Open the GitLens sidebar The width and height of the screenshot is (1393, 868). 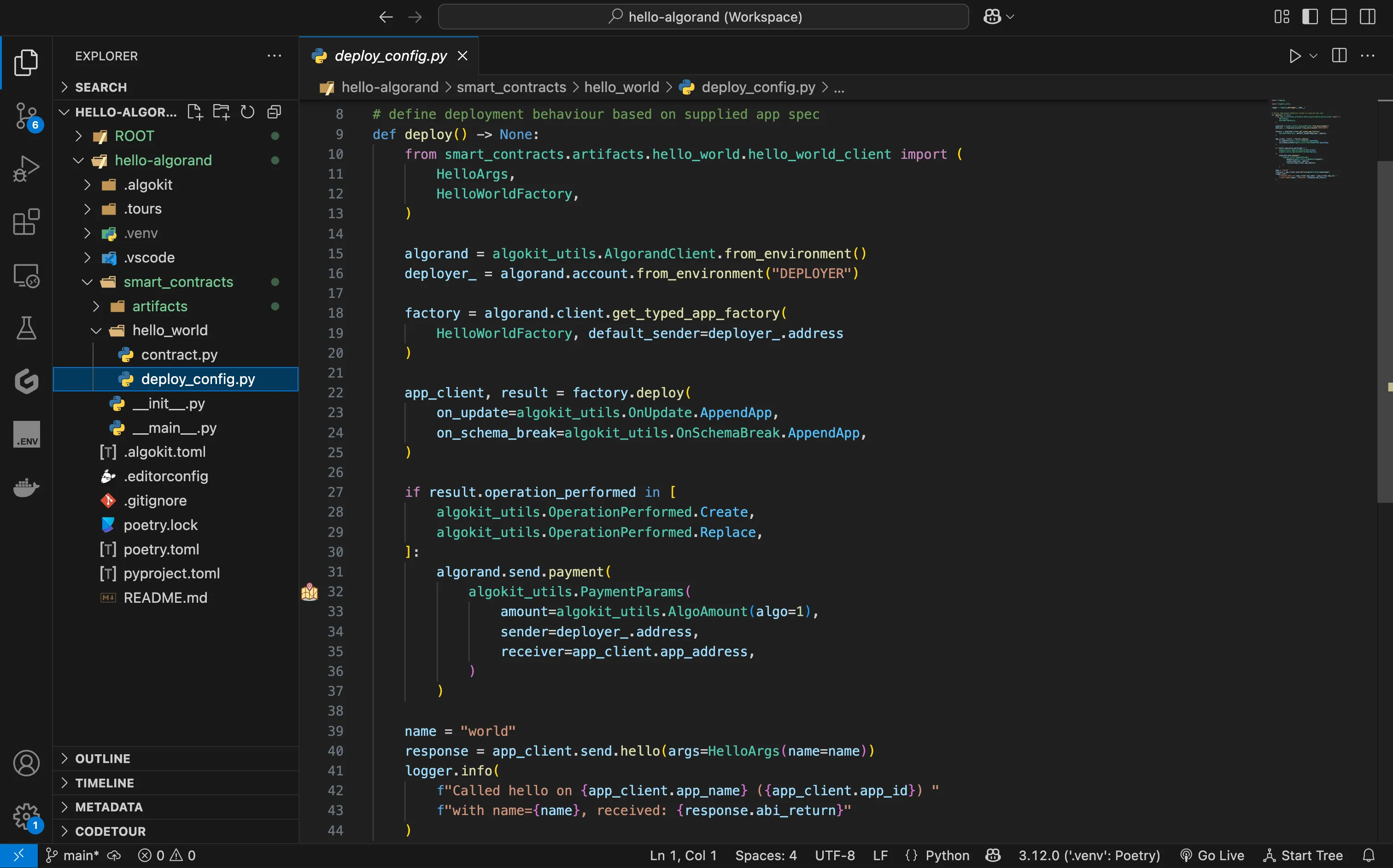[26, 381]
